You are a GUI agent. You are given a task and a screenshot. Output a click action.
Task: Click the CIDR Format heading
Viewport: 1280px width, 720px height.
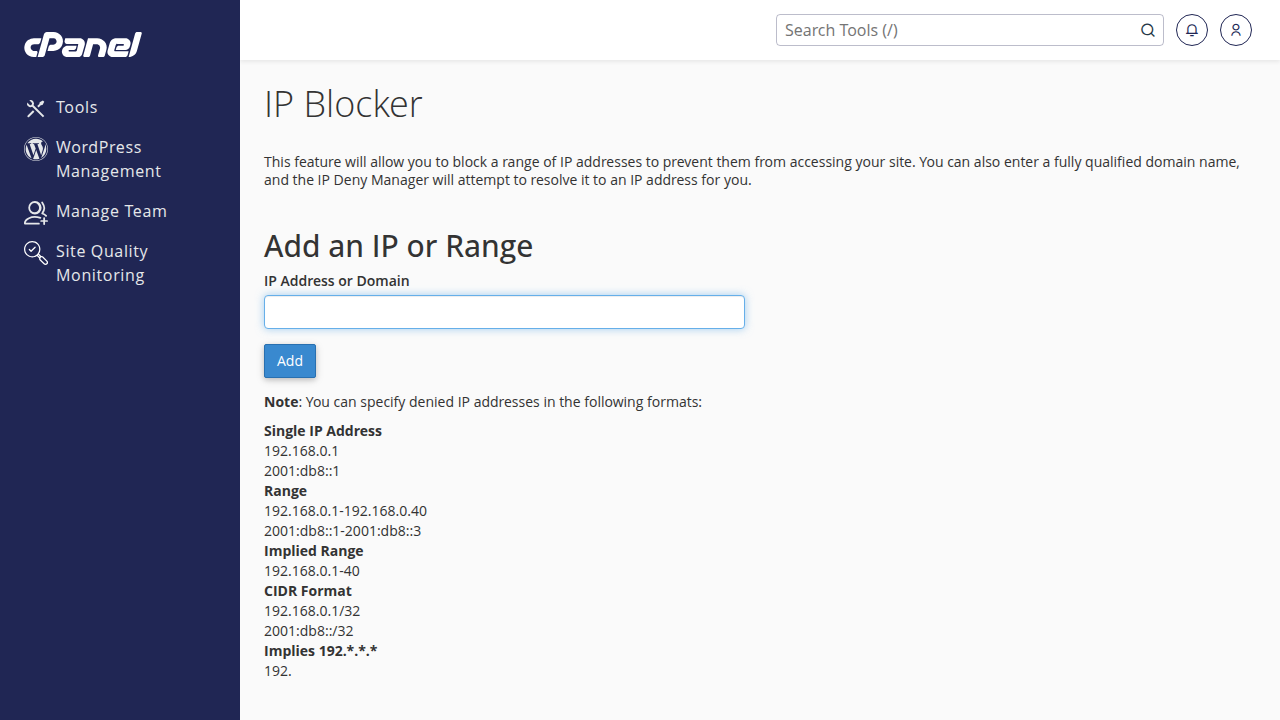coord(308,591)
